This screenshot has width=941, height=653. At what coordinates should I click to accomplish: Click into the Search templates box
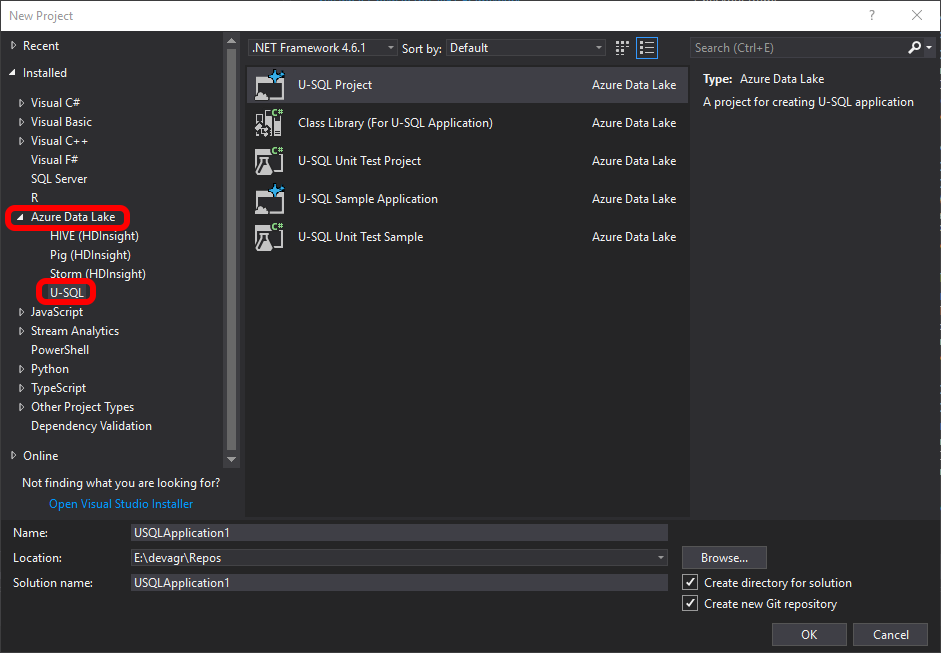click(x=798, y=48)
